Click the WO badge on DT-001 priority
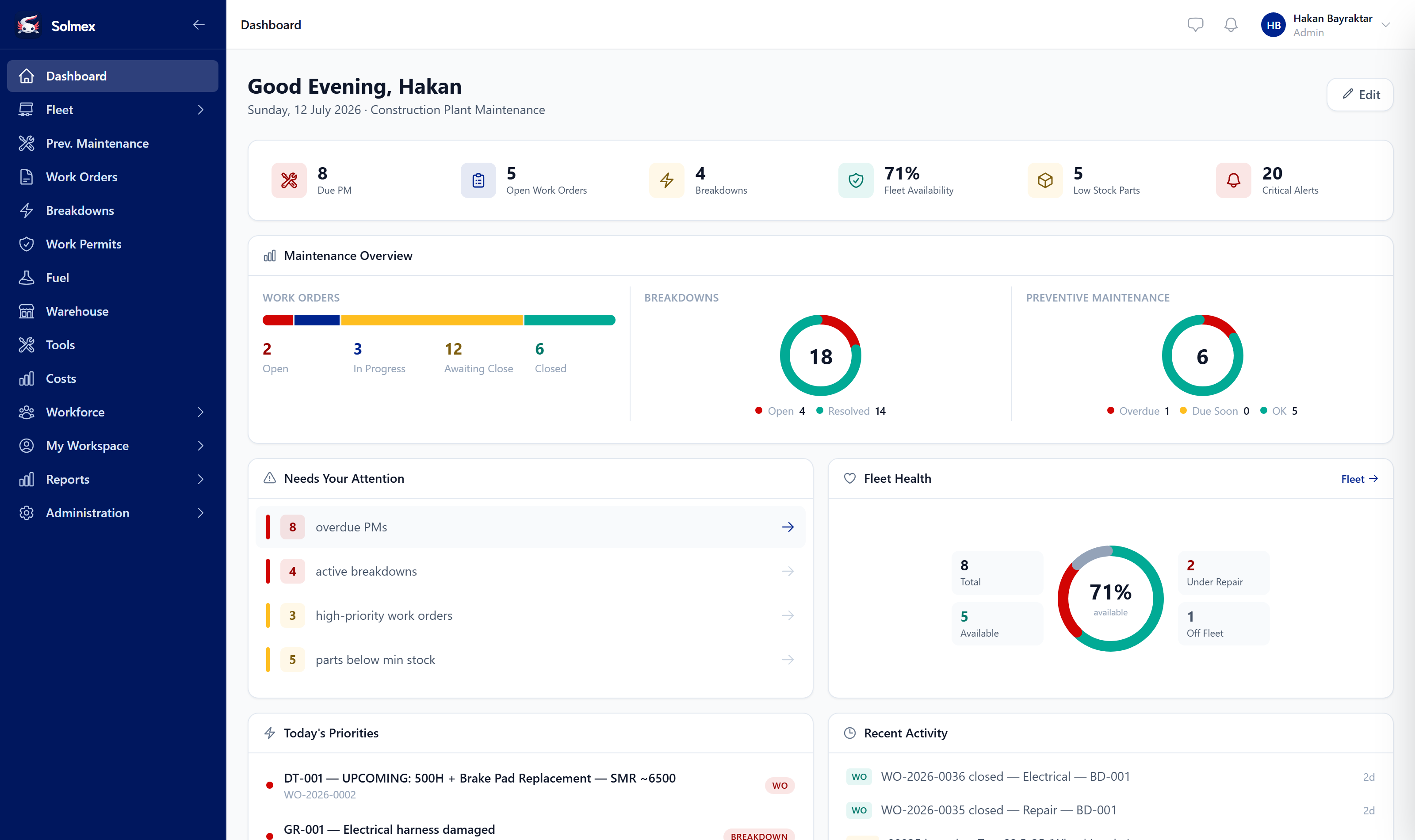 pos(780,786)
